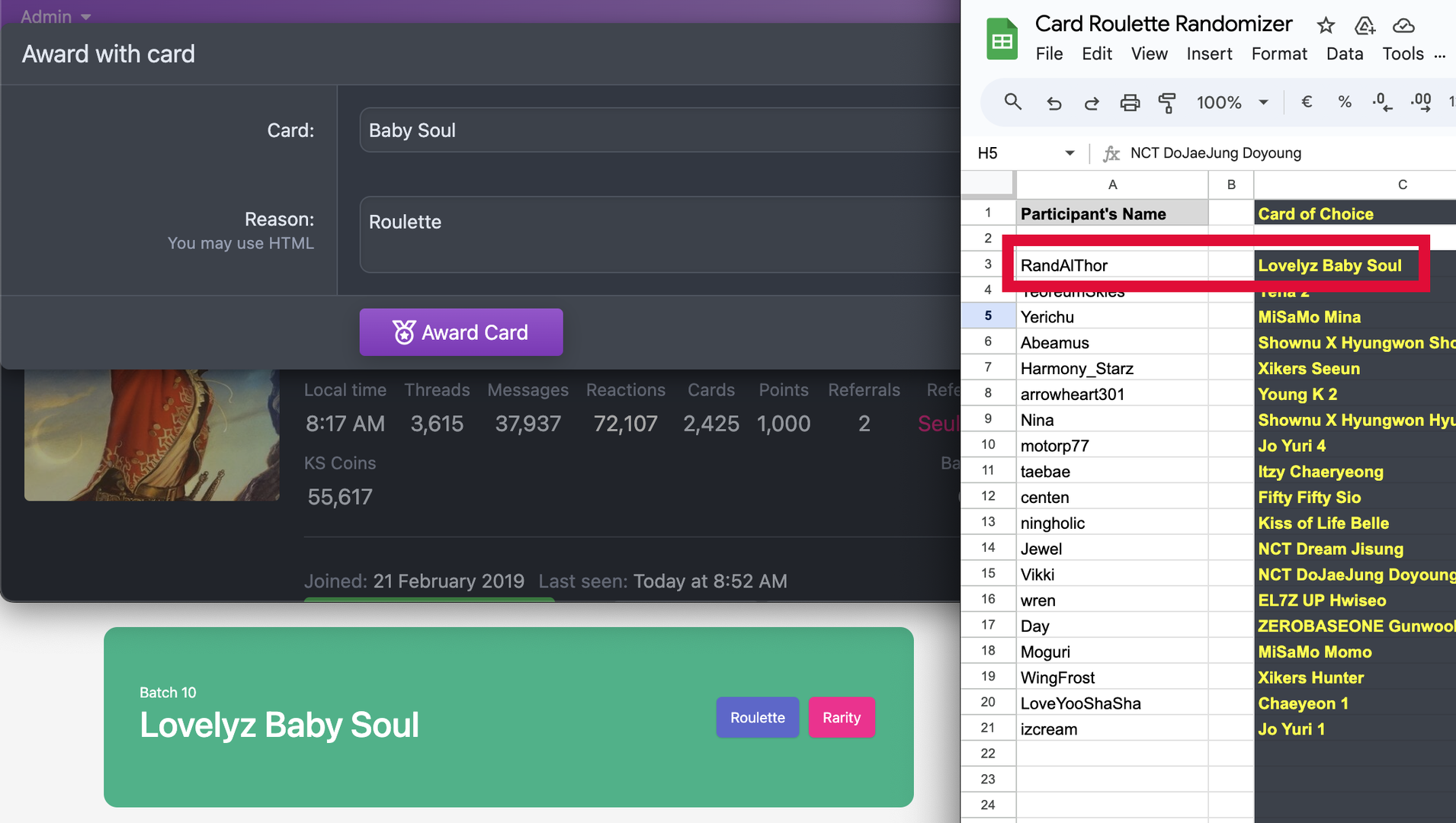Image resolution: width=1456 pixels, height=823 pixels.
Task: Open the Edit menu in Sheets
Action: pos(1097,54)
